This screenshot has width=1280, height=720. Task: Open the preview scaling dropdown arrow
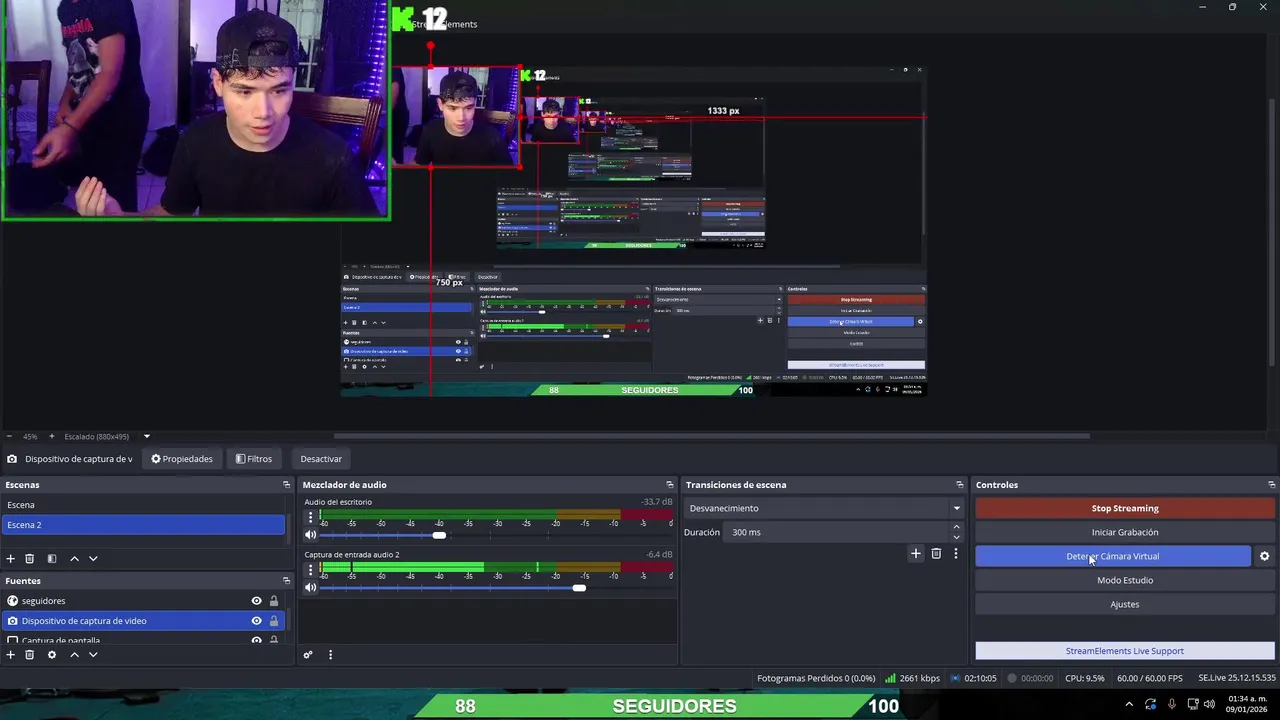pyautogui.click(x=146, y=436)
